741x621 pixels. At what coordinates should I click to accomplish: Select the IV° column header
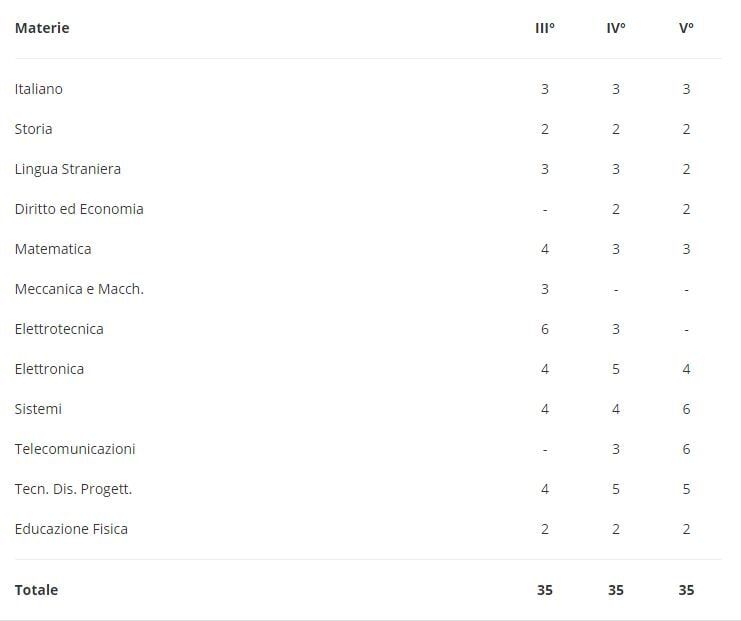pyautogui.click(x=615, y=28)
